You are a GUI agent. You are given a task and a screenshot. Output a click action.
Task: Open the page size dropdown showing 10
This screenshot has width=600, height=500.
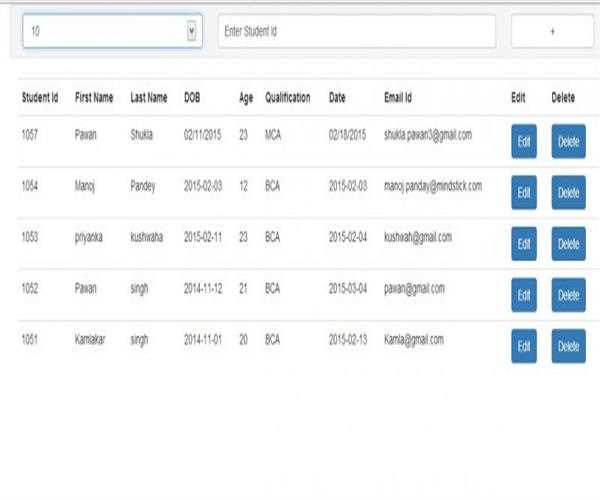pyautogui.click(x=111, y=31)
